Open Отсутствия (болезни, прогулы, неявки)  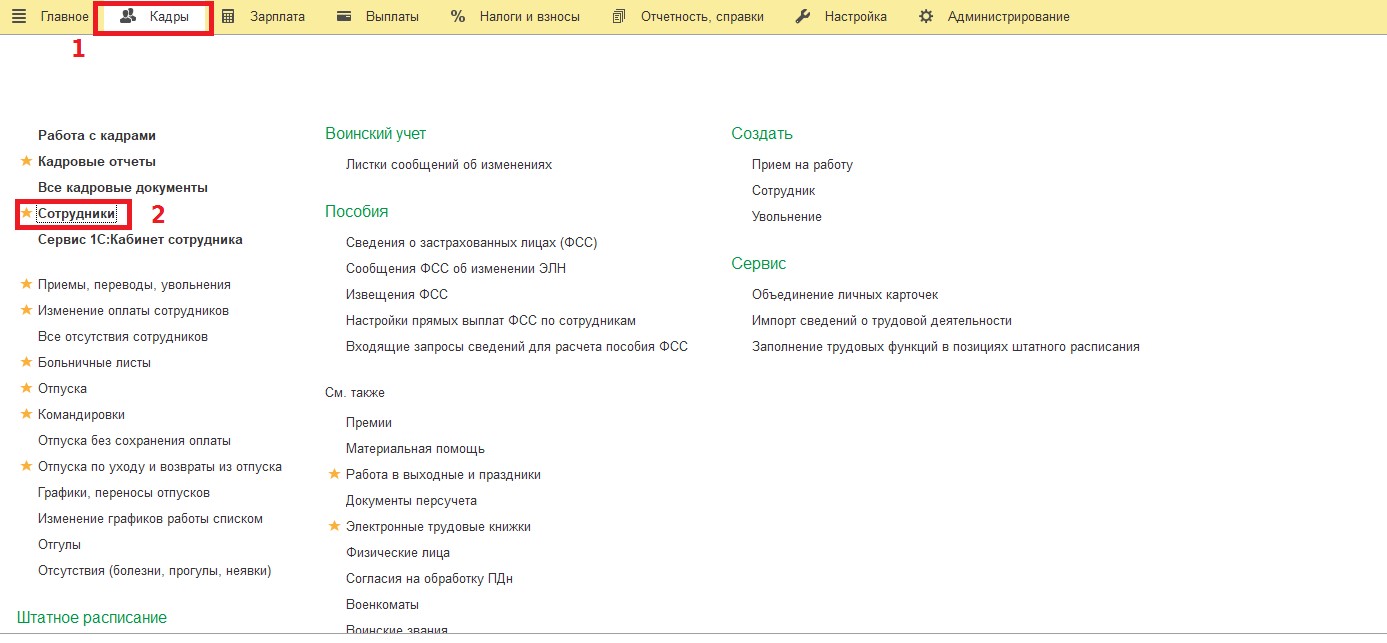[x=155, y=570]
